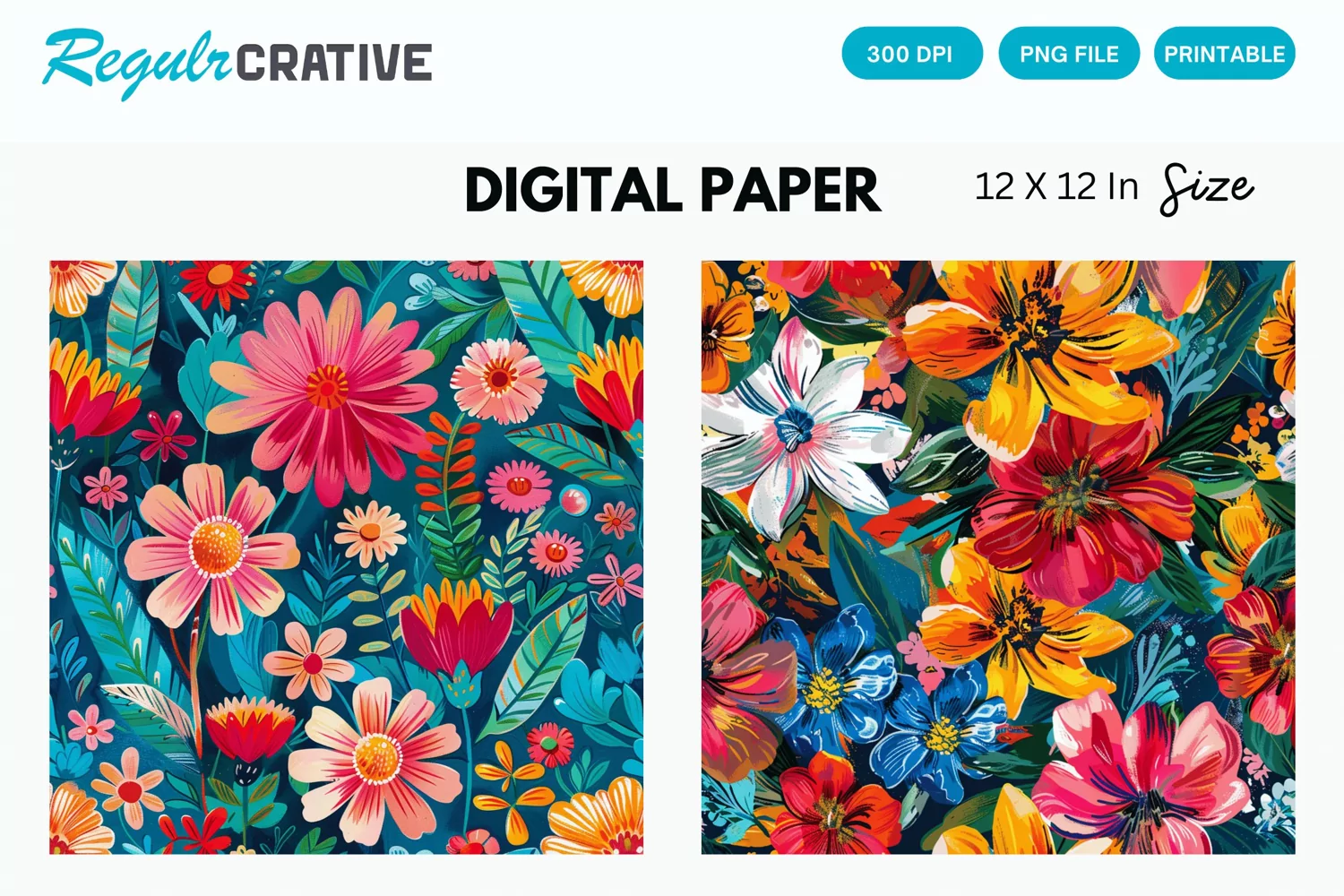Click the PRINTABLE badge
The width and height of the screenshot is (1344, 896).
(1225, 54)
